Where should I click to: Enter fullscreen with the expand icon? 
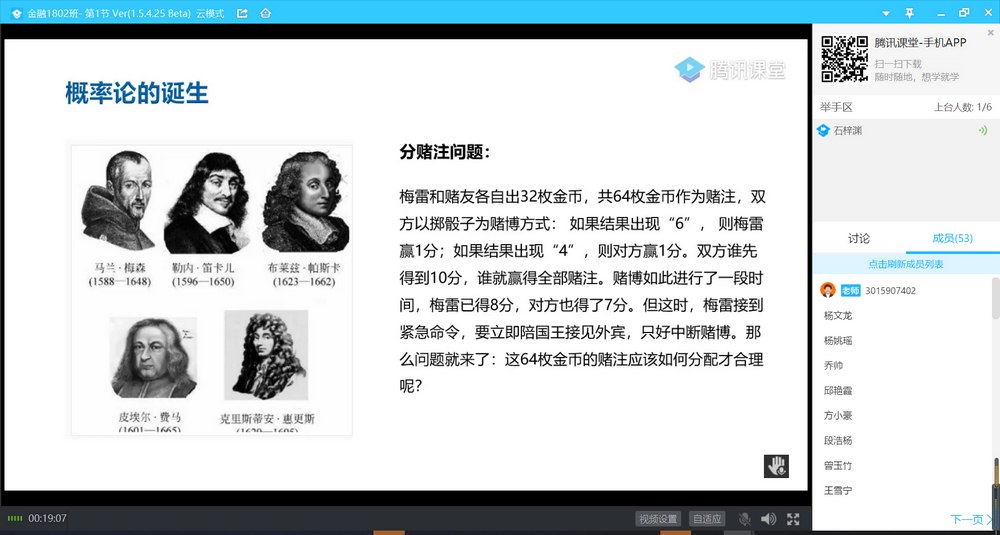tap(793, 519)
